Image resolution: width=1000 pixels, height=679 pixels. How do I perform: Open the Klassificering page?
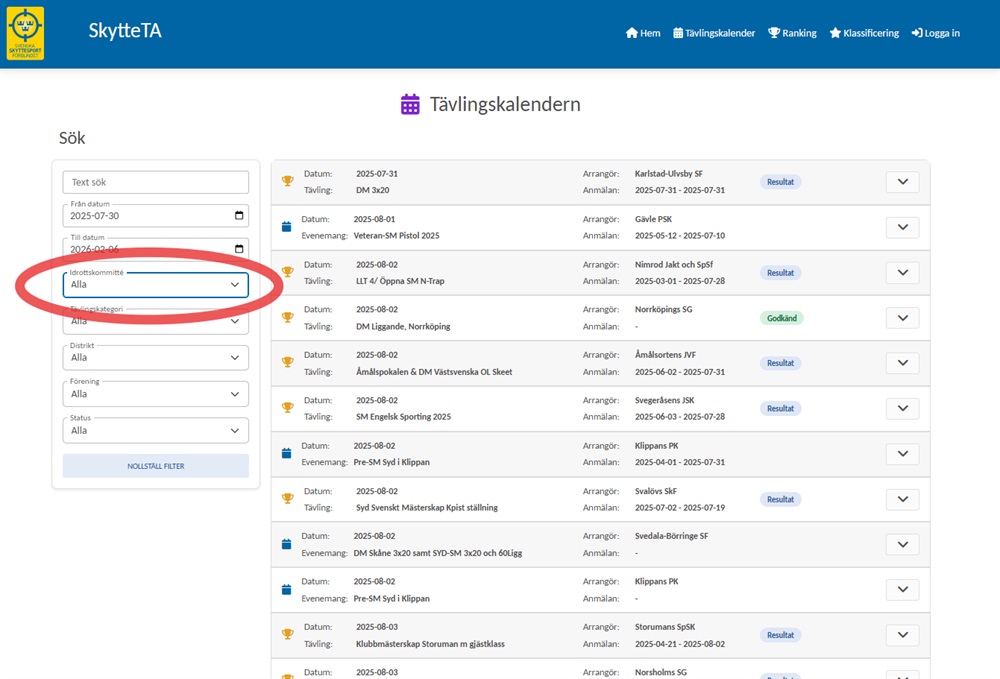click(864, 33)
